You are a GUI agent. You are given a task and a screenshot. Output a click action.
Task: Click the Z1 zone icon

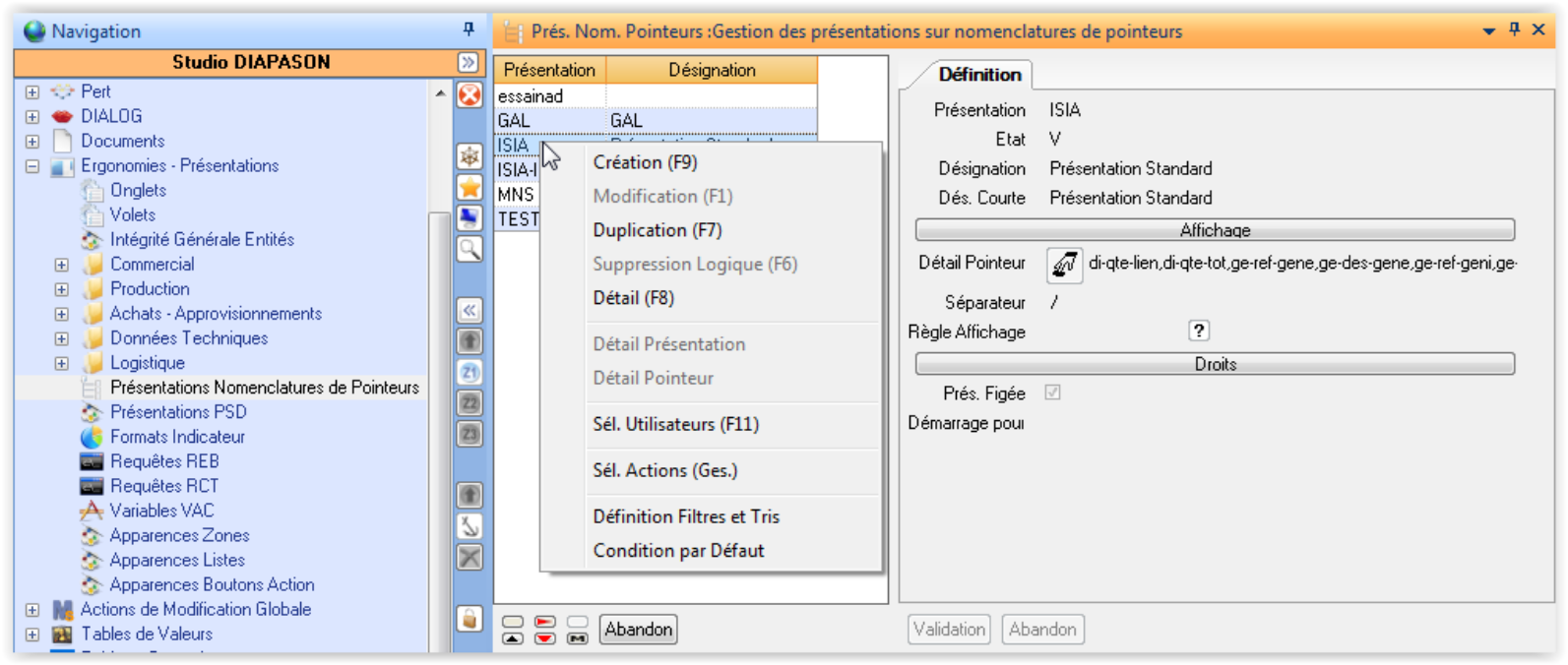point(470,373)
